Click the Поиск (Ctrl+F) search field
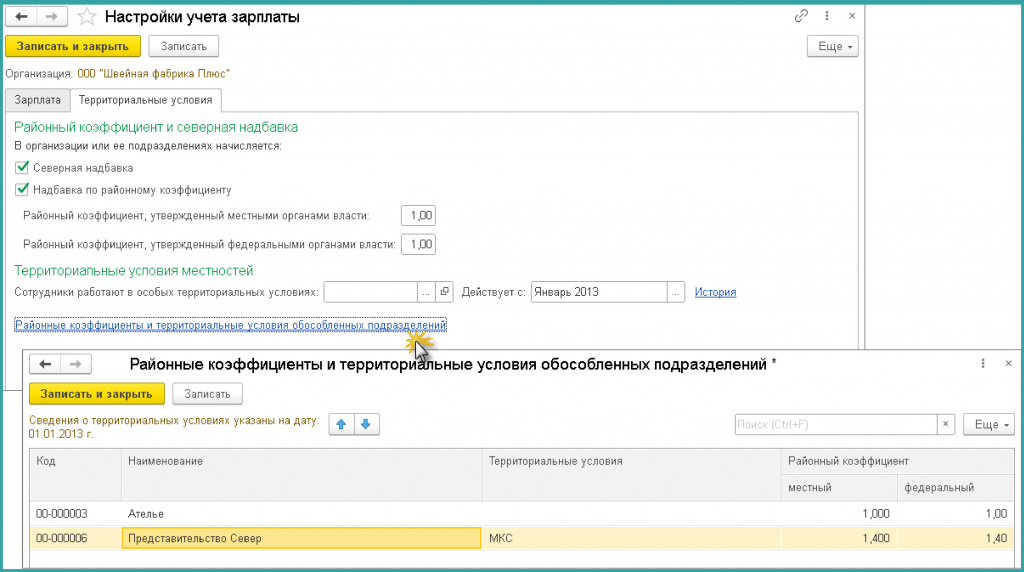This screenshot has width=1024, height=572. (x=836, y=424)
